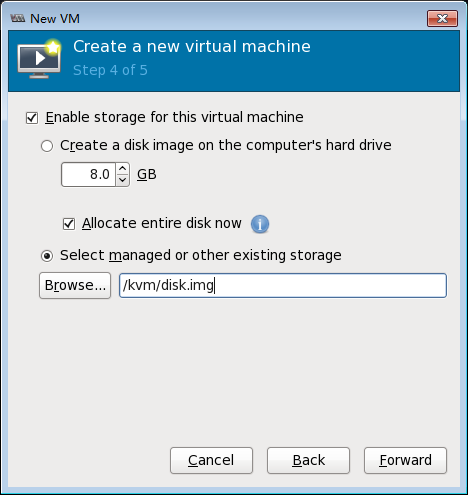The image size is (468, 495).
Task: Click the storage path field /kvm/disk.img
Action: [283, 286]
